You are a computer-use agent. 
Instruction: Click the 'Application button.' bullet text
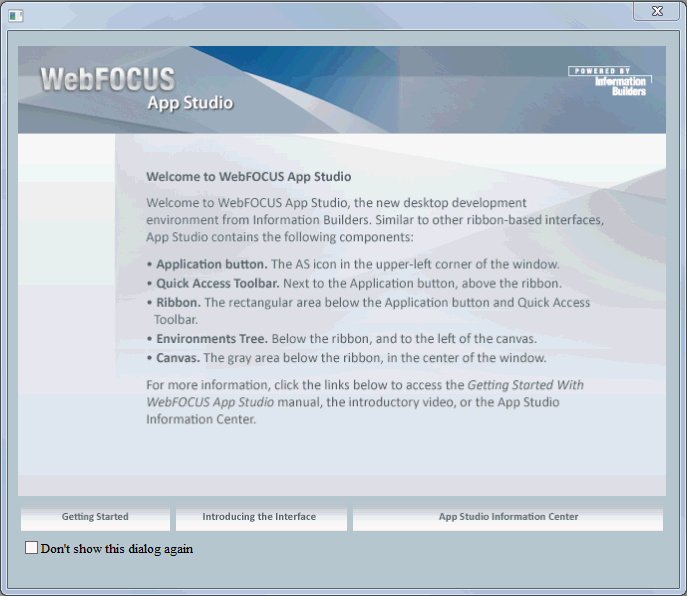pyautogui.click(x=212, y=264)
